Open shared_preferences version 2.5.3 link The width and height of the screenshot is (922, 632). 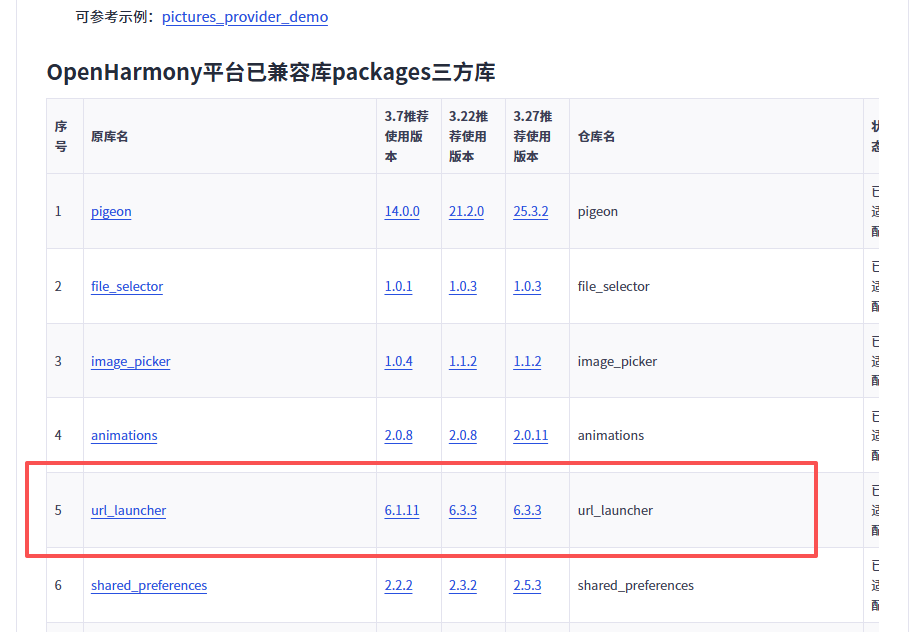tap(527, 586)
